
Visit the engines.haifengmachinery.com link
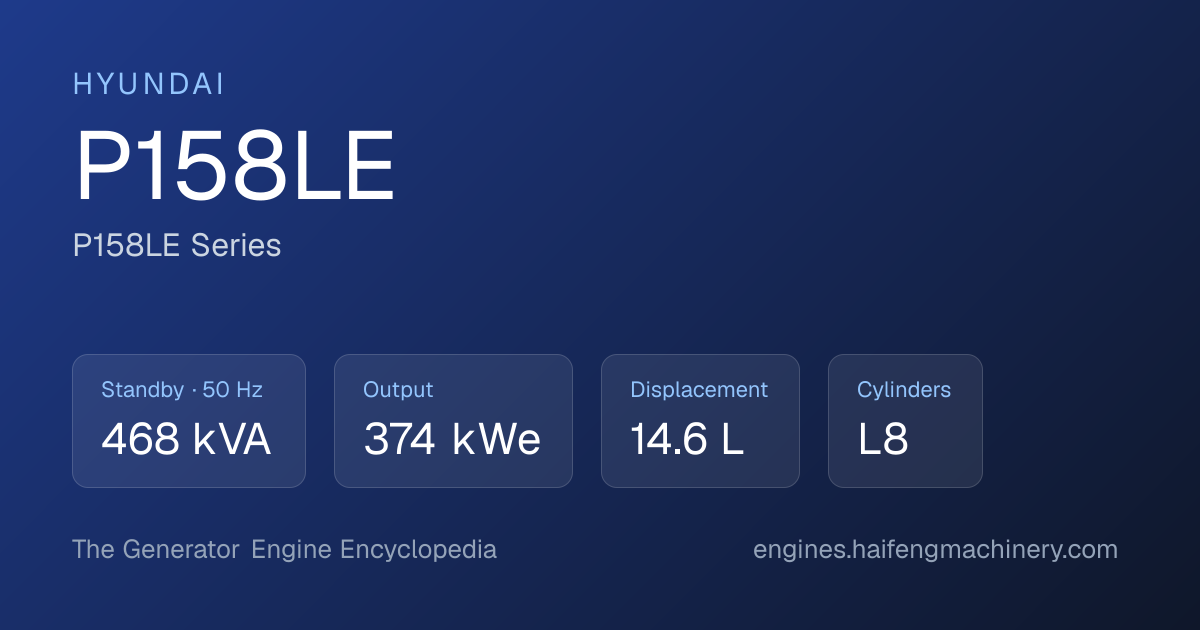[x=935, y=550]
